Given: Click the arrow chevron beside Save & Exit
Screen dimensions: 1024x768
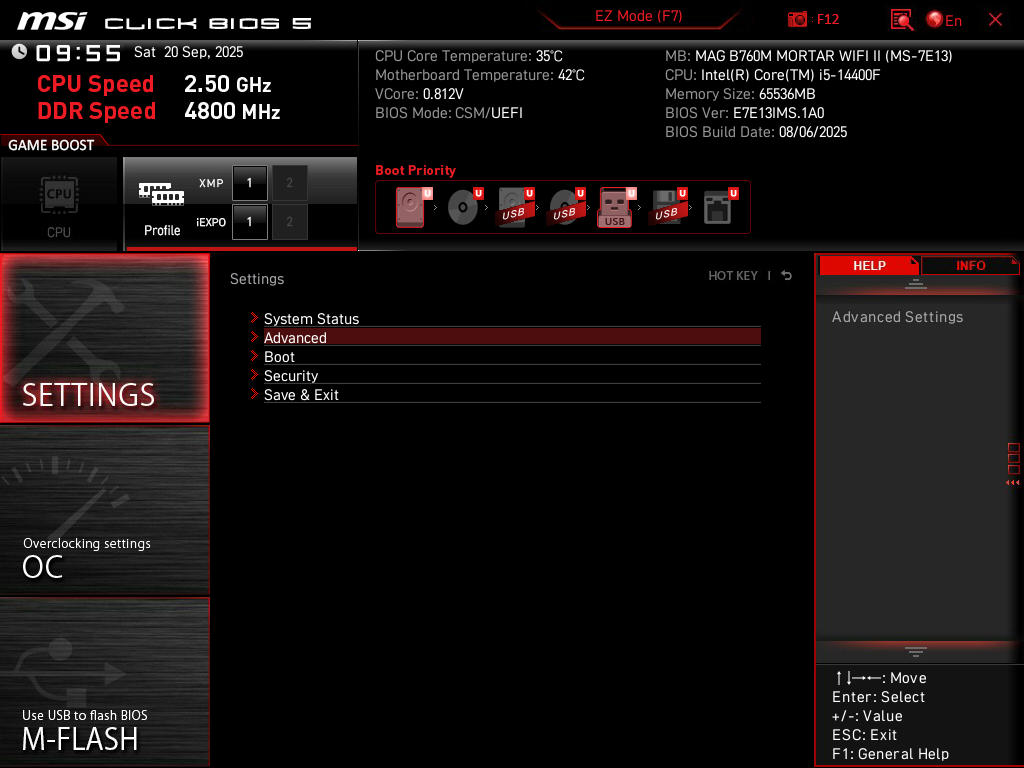Looking at the screenshot, I should pos(254,393).
